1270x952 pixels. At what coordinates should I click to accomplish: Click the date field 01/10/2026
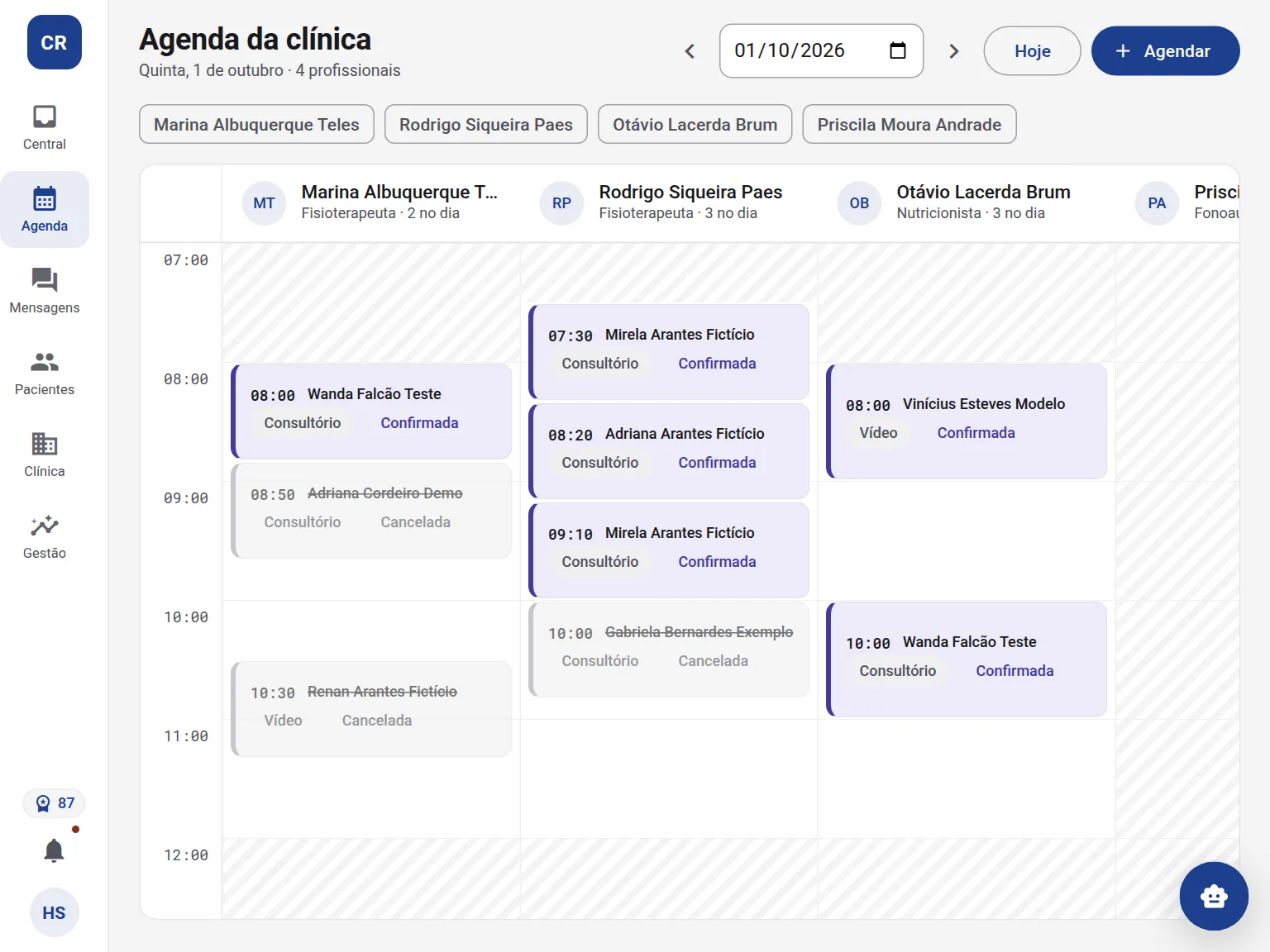821,51
